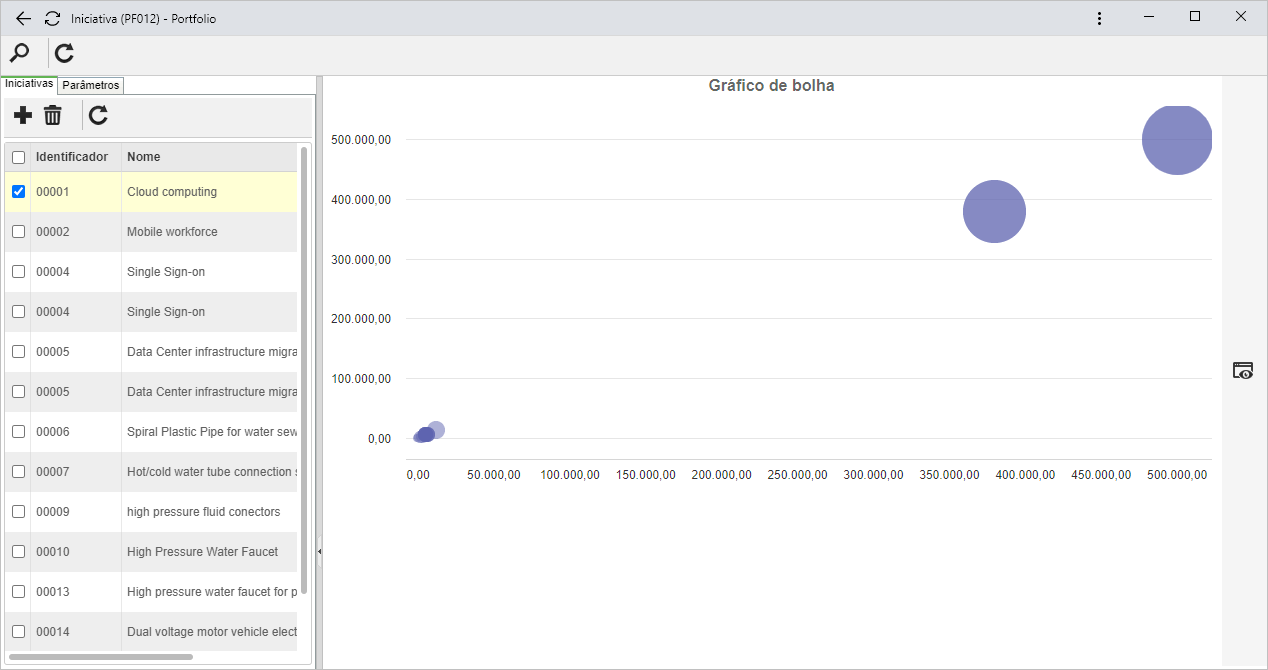The image size is (1268, 670).
Task: Enable checkbox for high pressure fluid conectors
Action: 18,511
